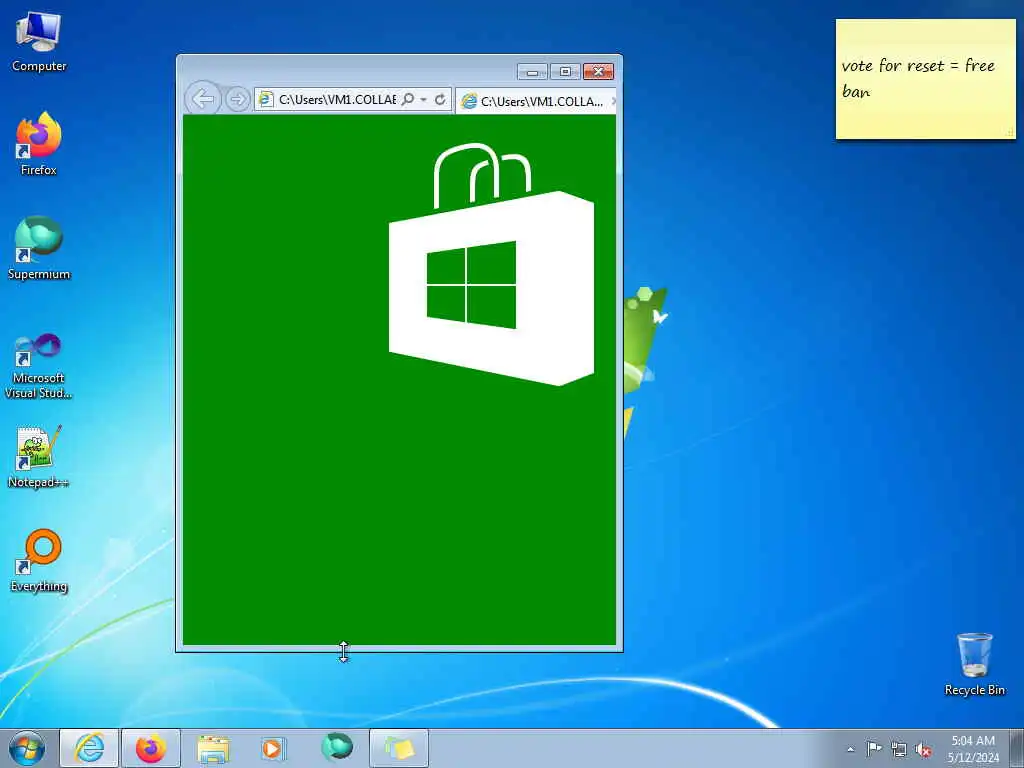Maximize the Internet Explorer window
Image resolution: width=1024 pixels, height=768 pixels.
point(565,71)
